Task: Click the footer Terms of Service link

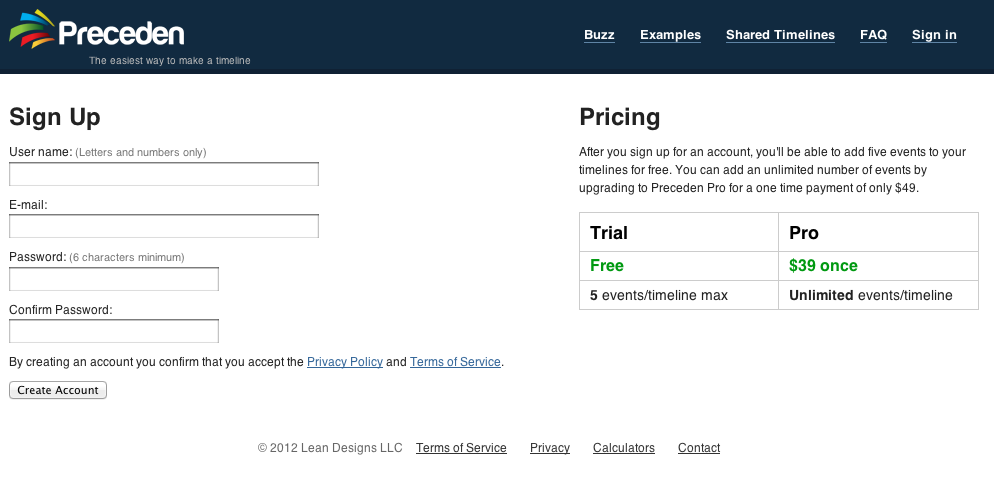Action: pyautogui.click(x=461, y=448)
